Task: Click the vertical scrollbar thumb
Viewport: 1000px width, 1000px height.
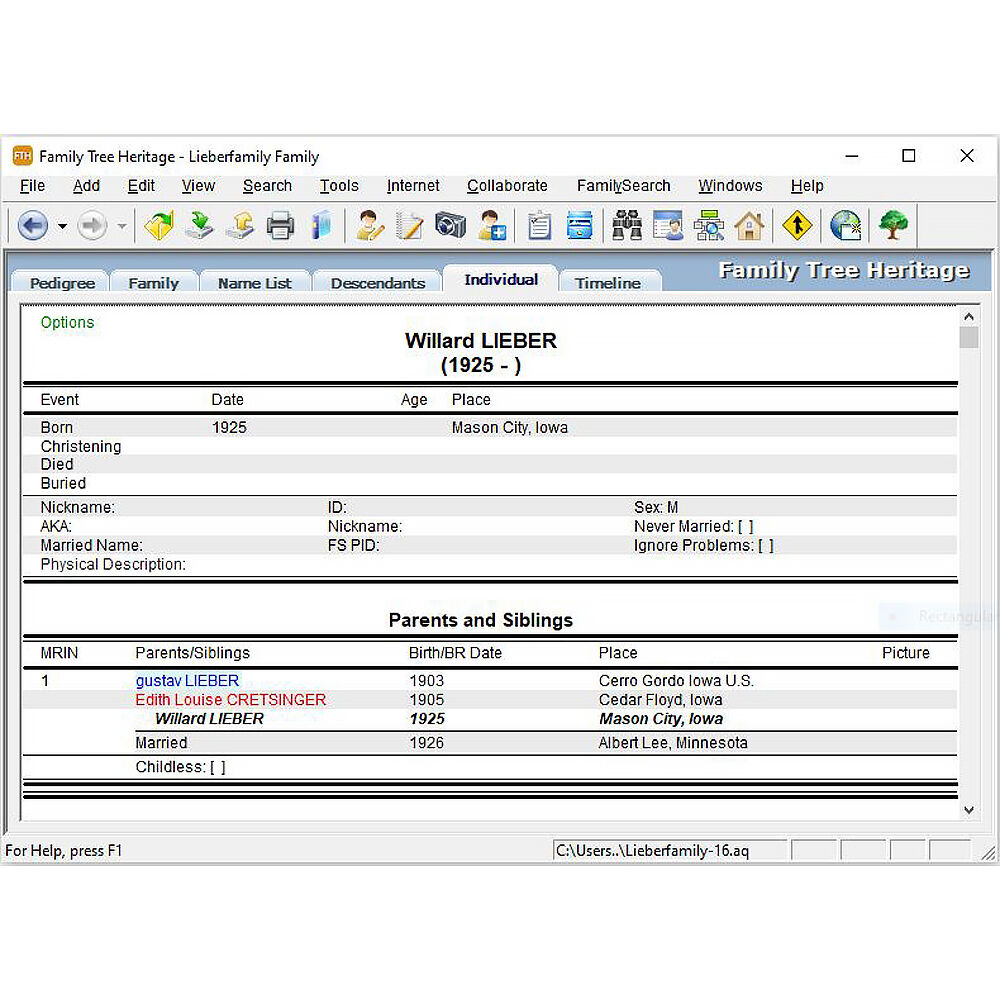Action: coord(969,337)
